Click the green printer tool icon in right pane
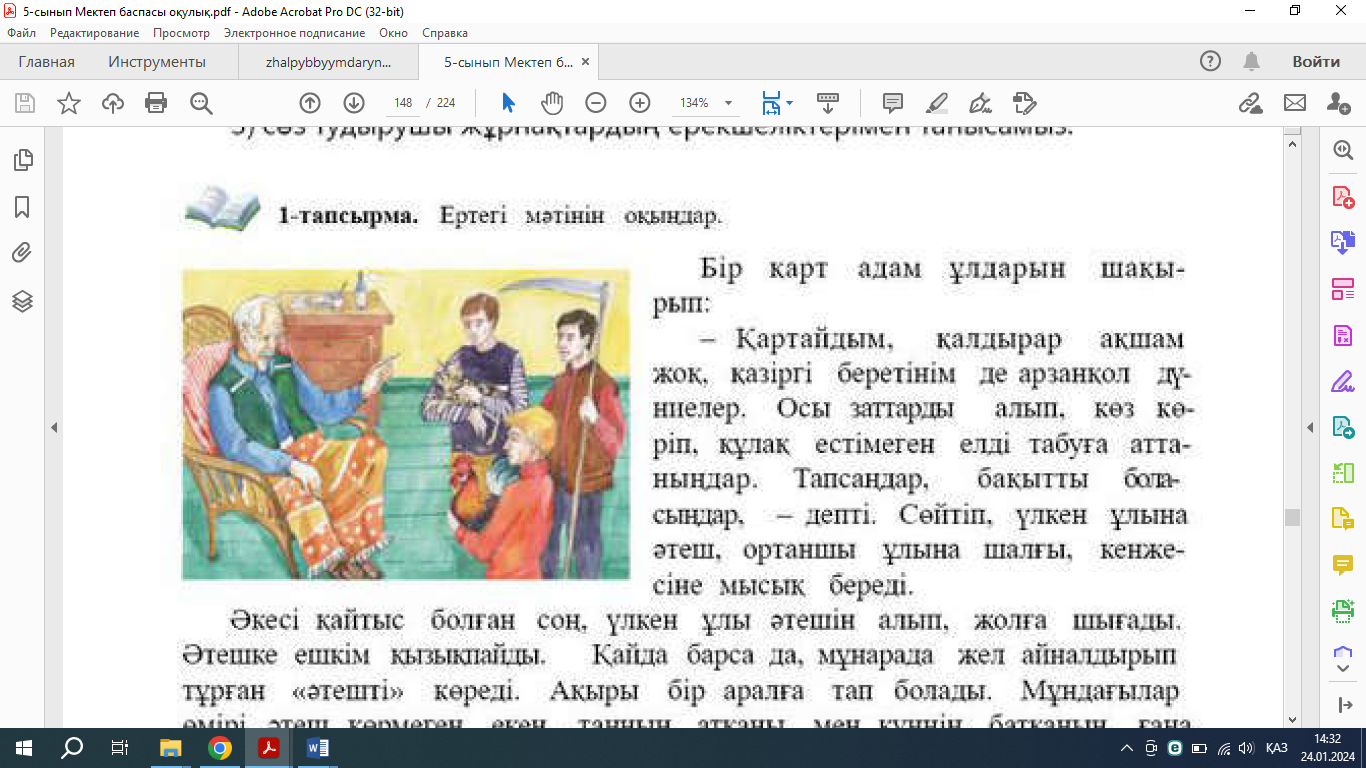 tap(1343, 610)
